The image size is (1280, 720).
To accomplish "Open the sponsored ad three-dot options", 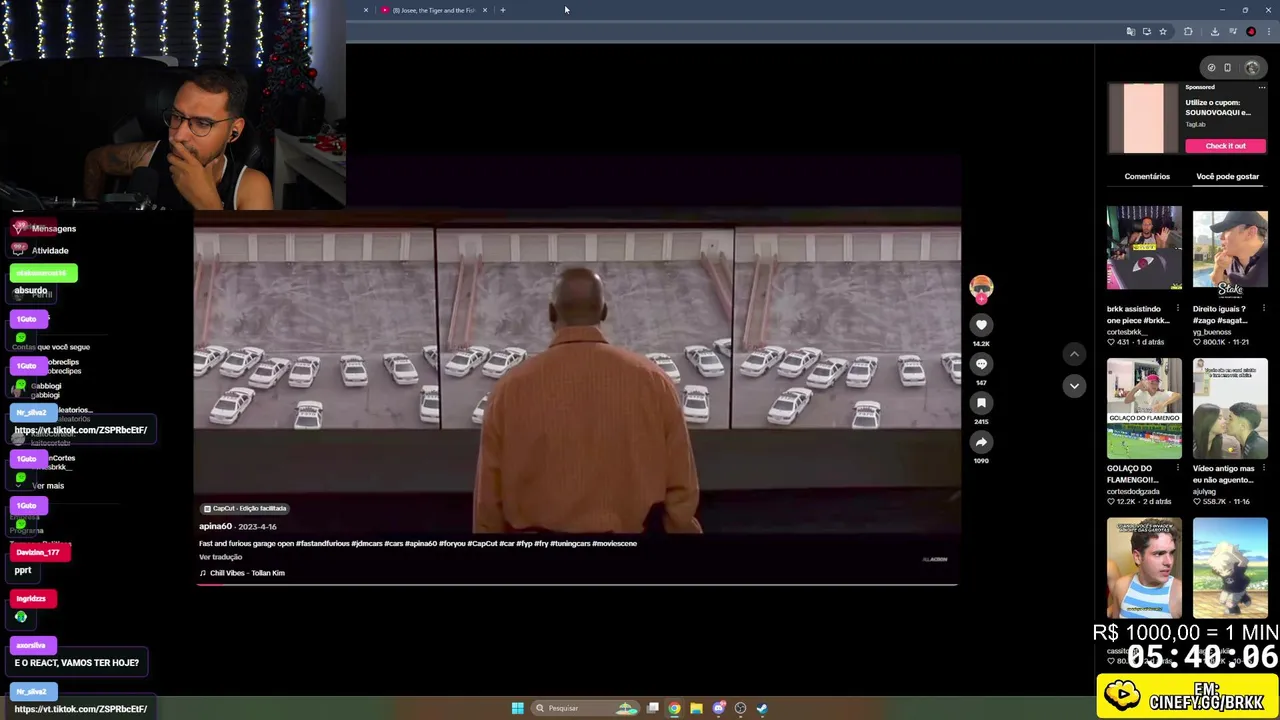I will [x=1261, y=88].
